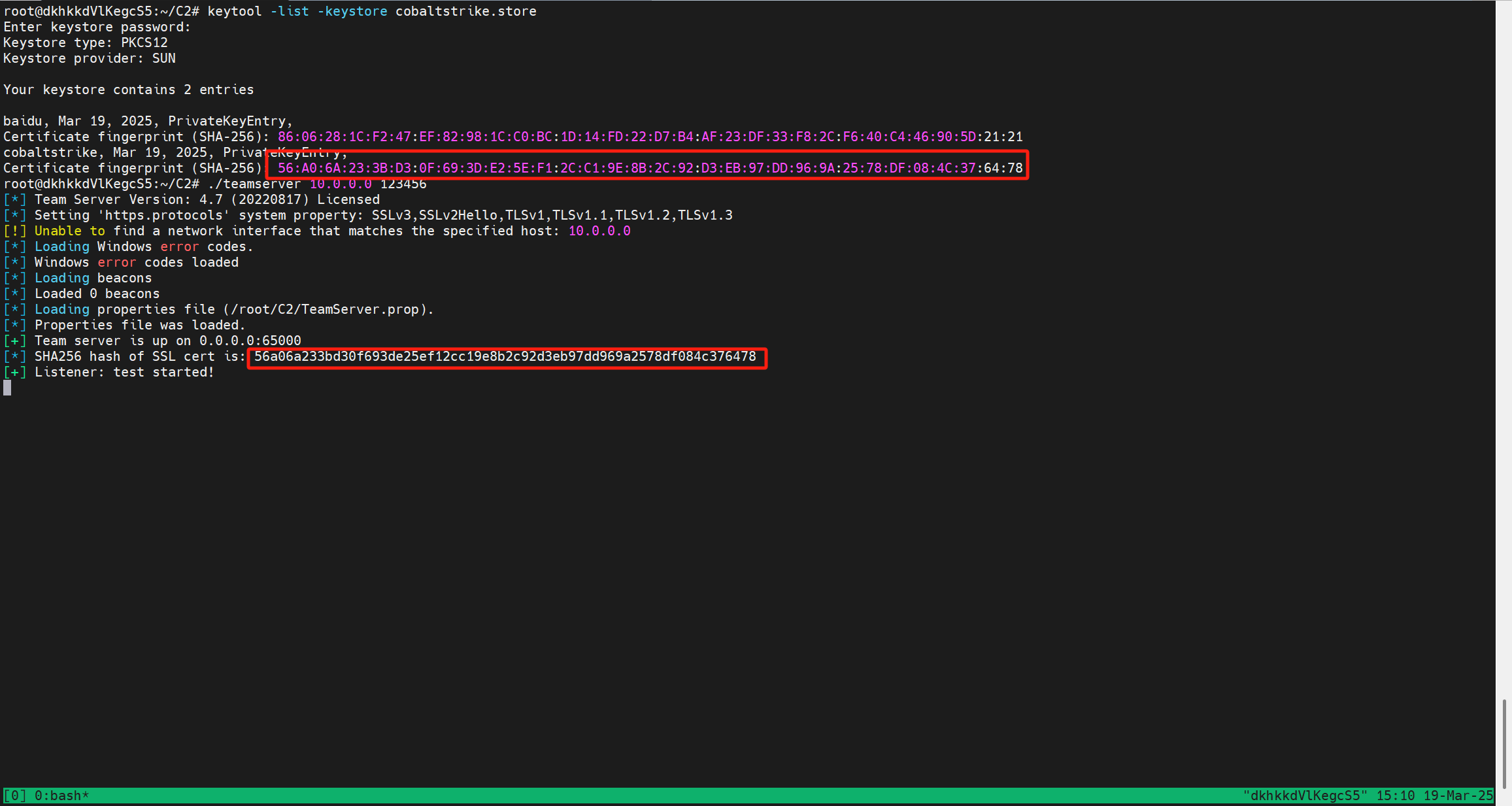Image resolution: width=1512 pixels, height=806 pixels.
Task: Select the tmux window '0:bash*' in status bar
Action: (x=61, y=796)
